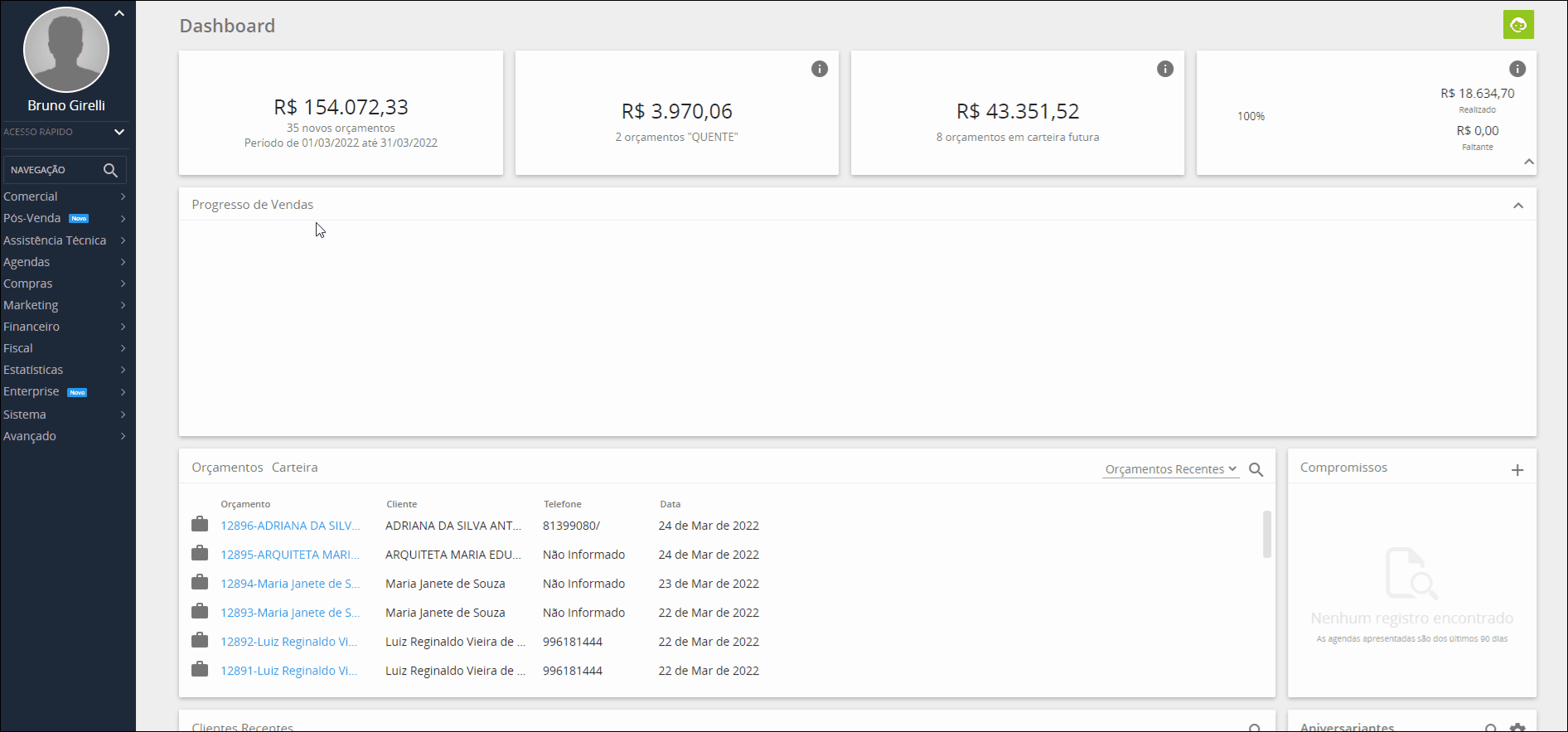Expand the Pós-Venda menu
This screenshot has width=1568, height=732.
click(x=65, y=218)
